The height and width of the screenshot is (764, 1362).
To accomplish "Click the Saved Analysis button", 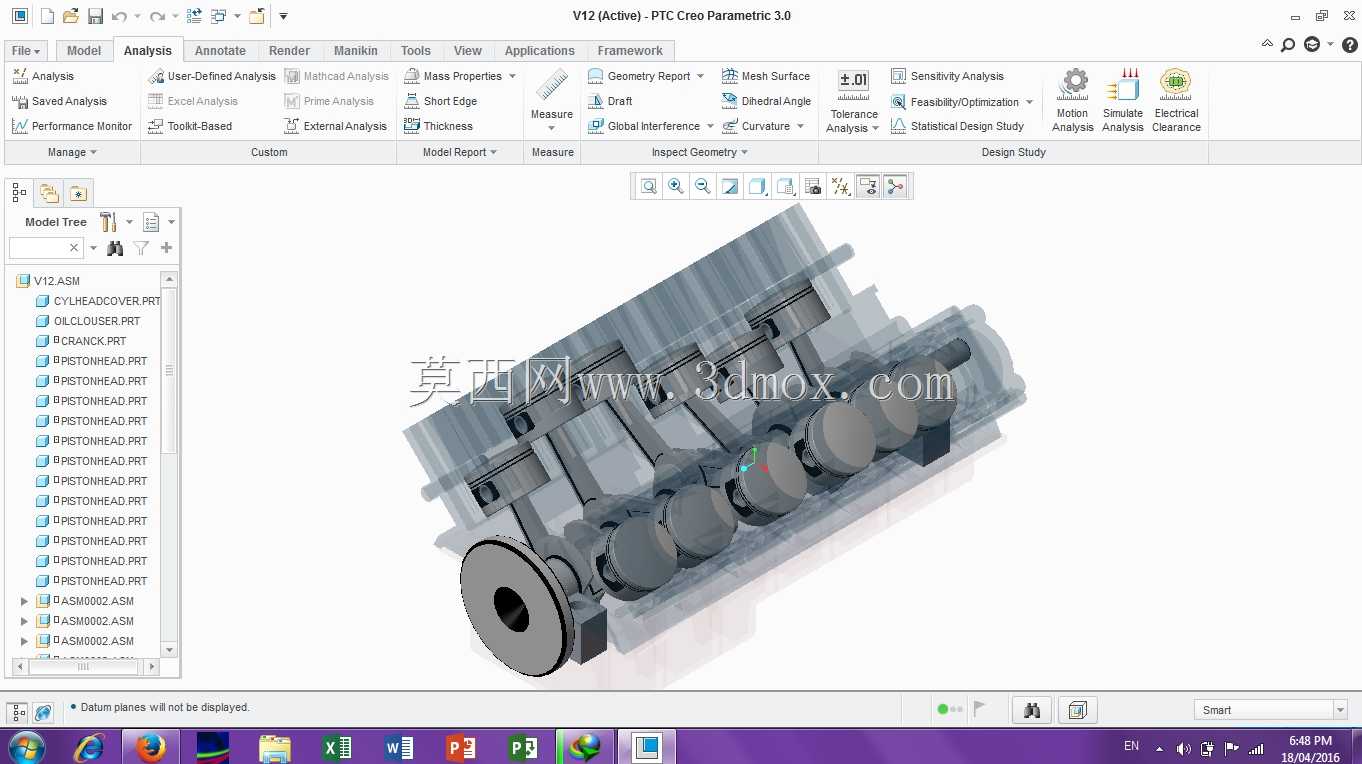I will pos(59,101).
